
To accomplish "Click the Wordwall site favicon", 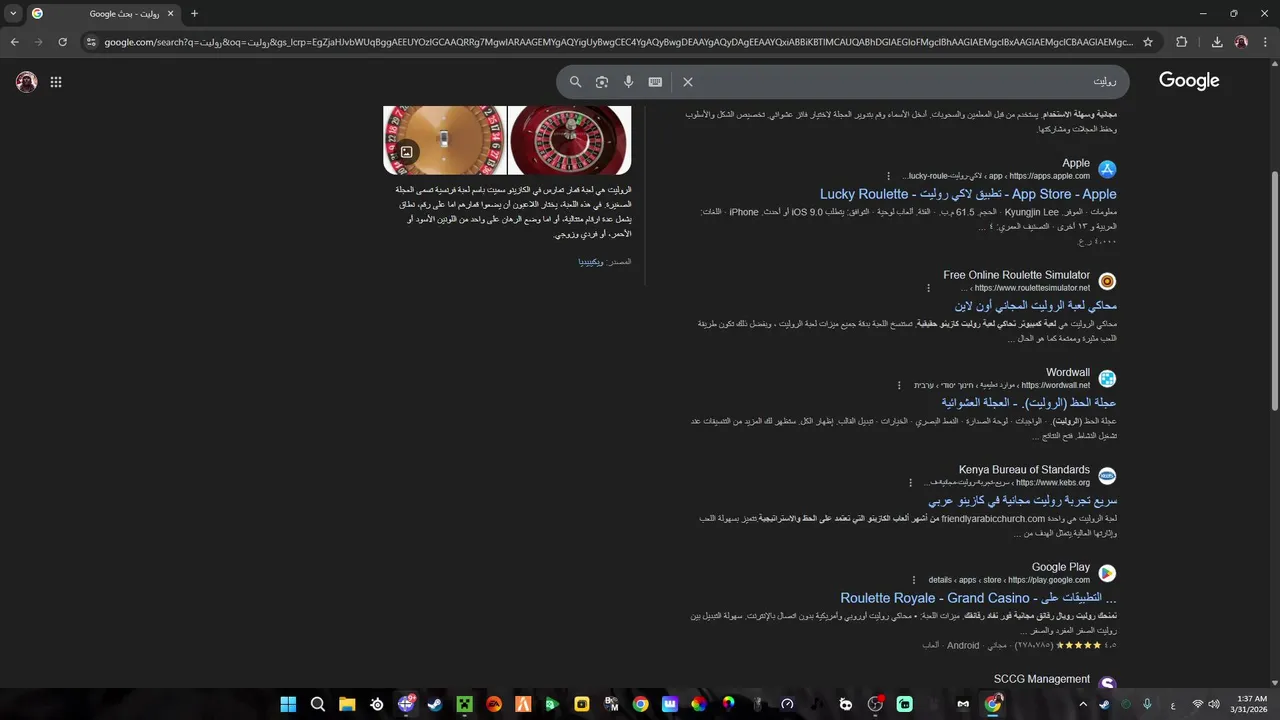I will click(x=1107, y=378).
